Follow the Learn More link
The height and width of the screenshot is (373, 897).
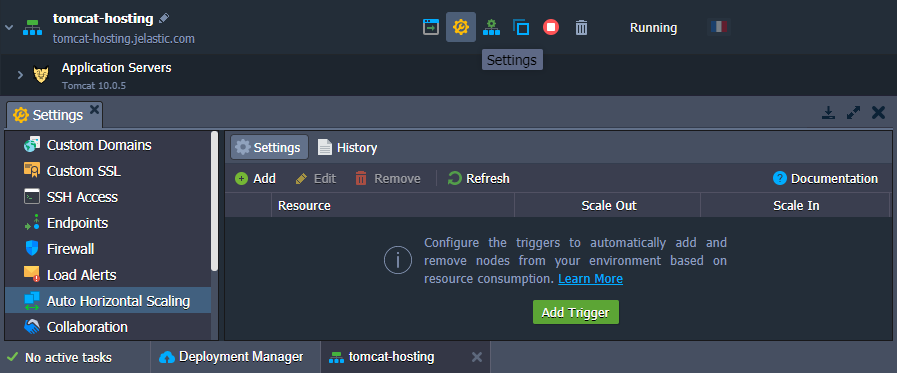590,279
